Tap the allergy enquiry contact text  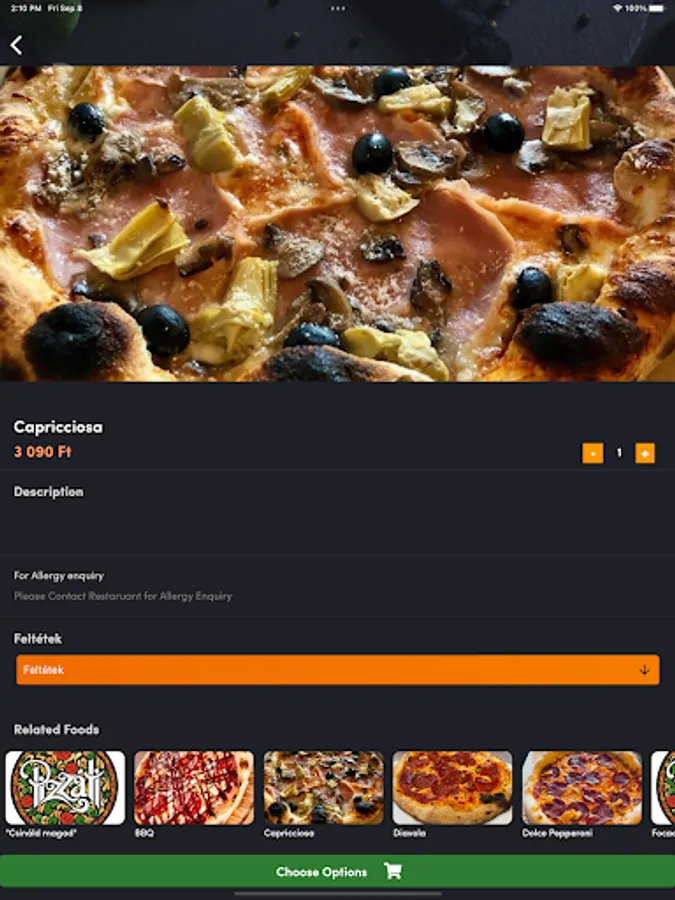tap(123, 596)
